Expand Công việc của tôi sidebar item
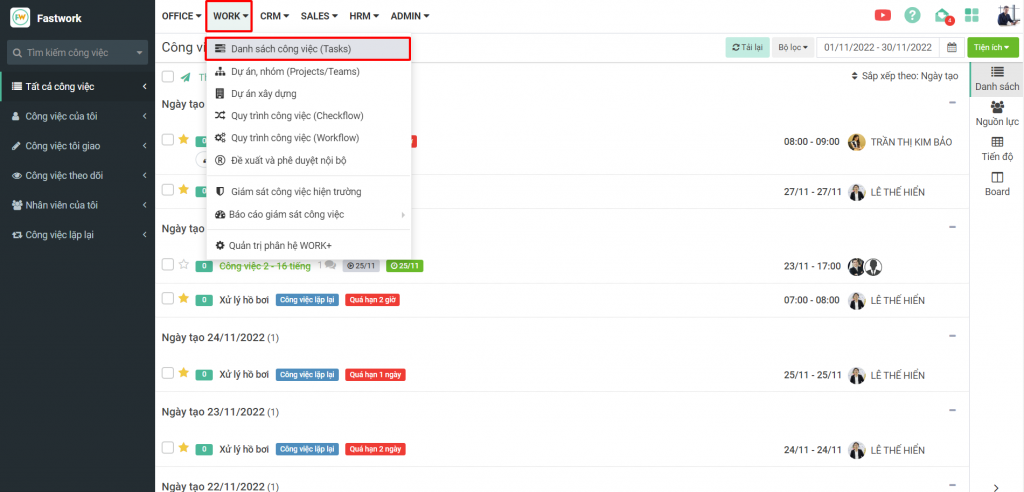This screenshot has height=492, width=1024. pos(75,116)
